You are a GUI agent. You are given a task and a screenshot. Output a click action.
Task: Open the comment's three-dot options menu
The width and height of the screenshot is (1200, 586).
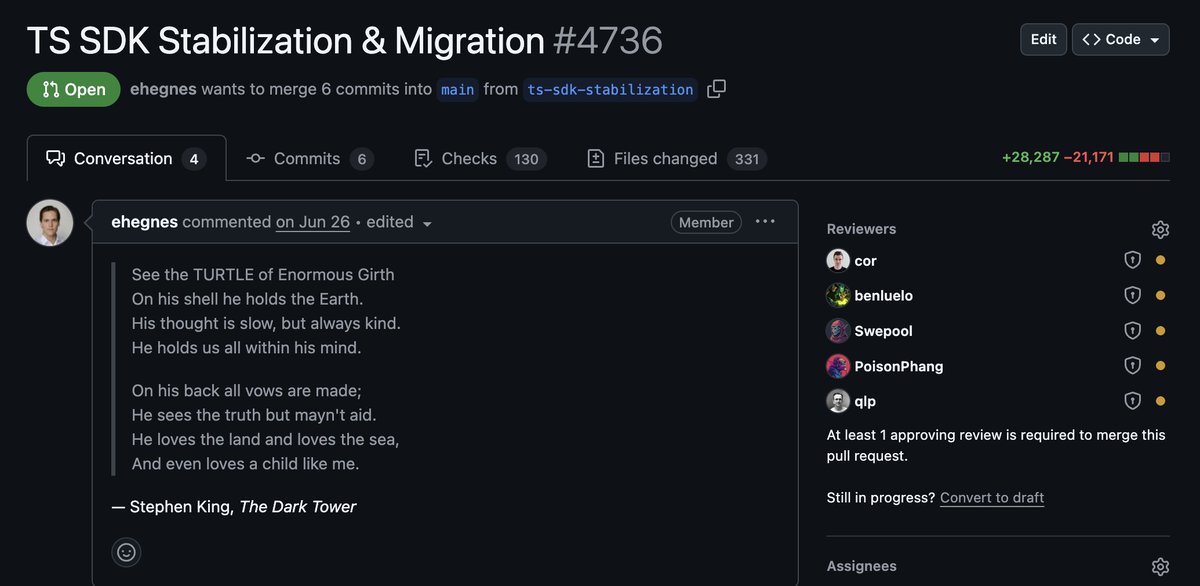[765, 222]
